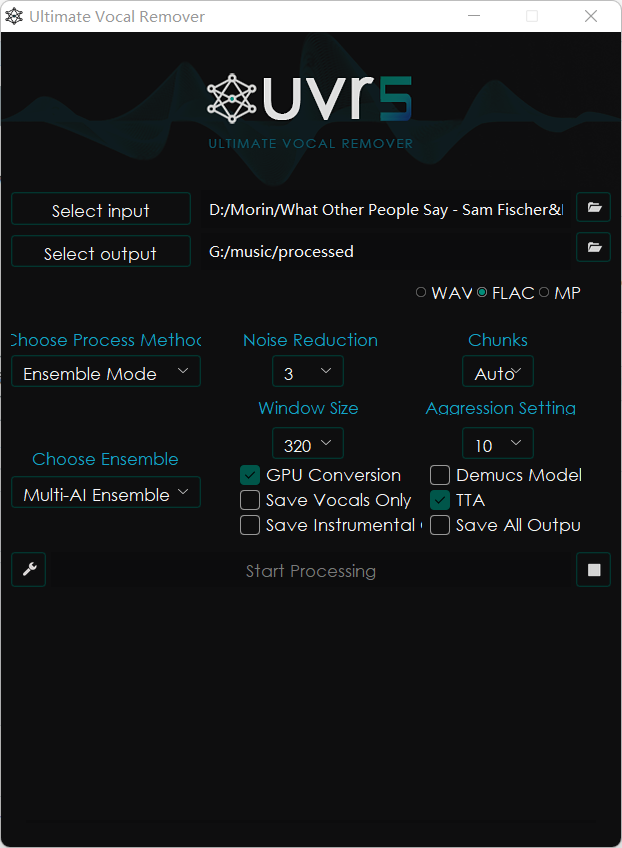Screen dimensions: 622x848
Task: Open advanced settings with wrench icon
Action: click(28, 569)
